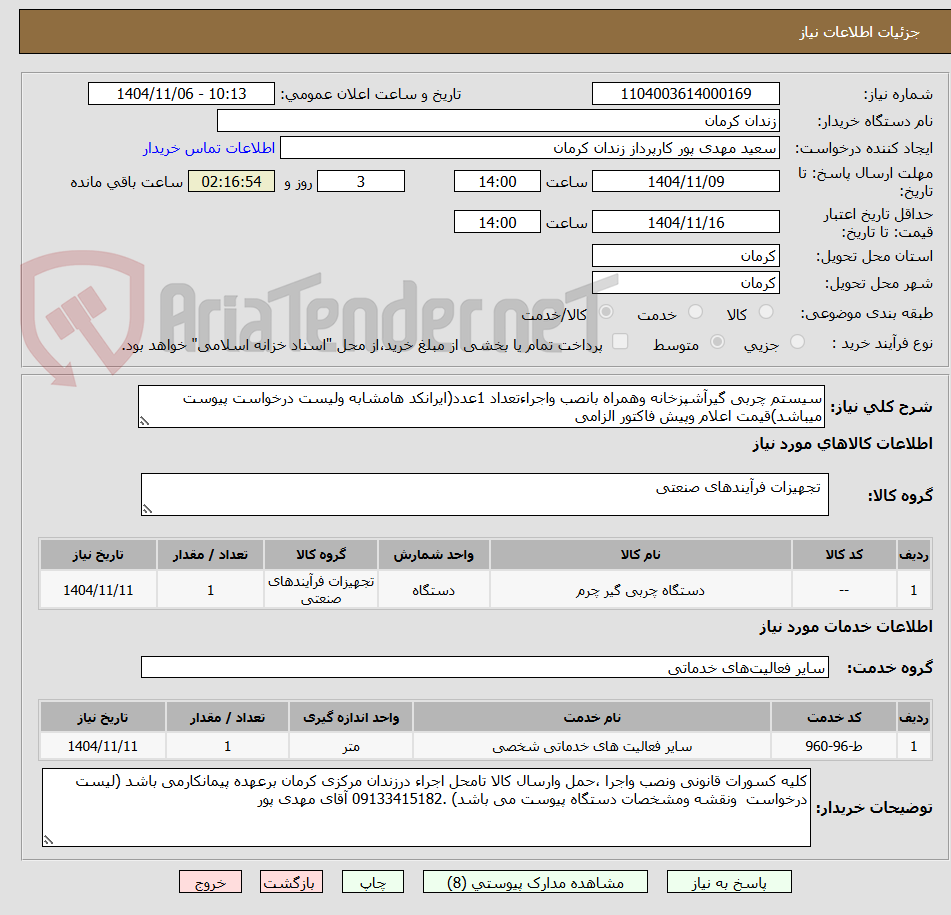The image size is (951, 915).
Task: Click the جزئیات اطلاعات نیاز header title
Action: click(x=859, y=32)
